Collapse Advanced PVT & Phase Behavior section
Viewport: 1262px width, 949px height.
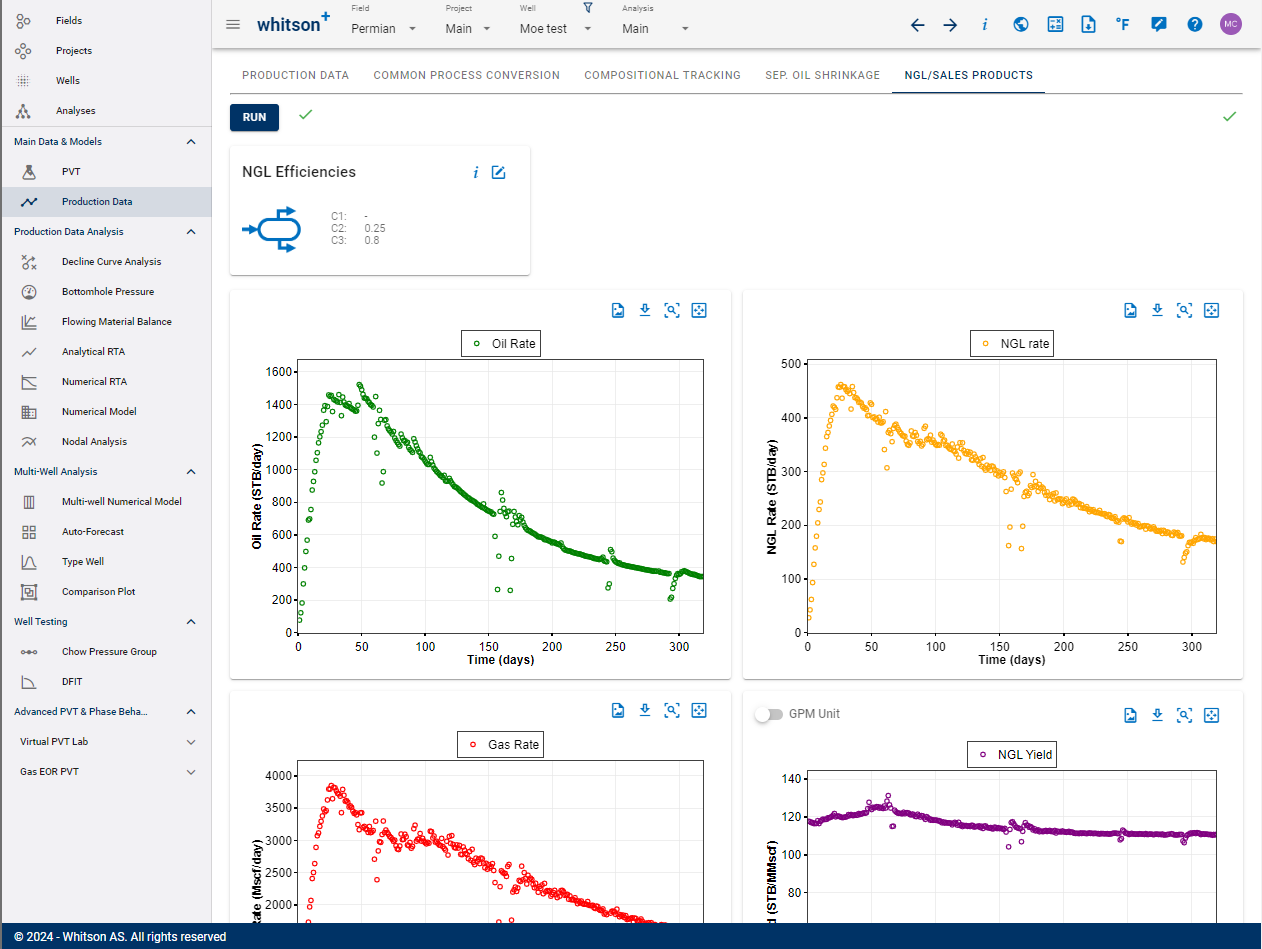tap(191, 712)
